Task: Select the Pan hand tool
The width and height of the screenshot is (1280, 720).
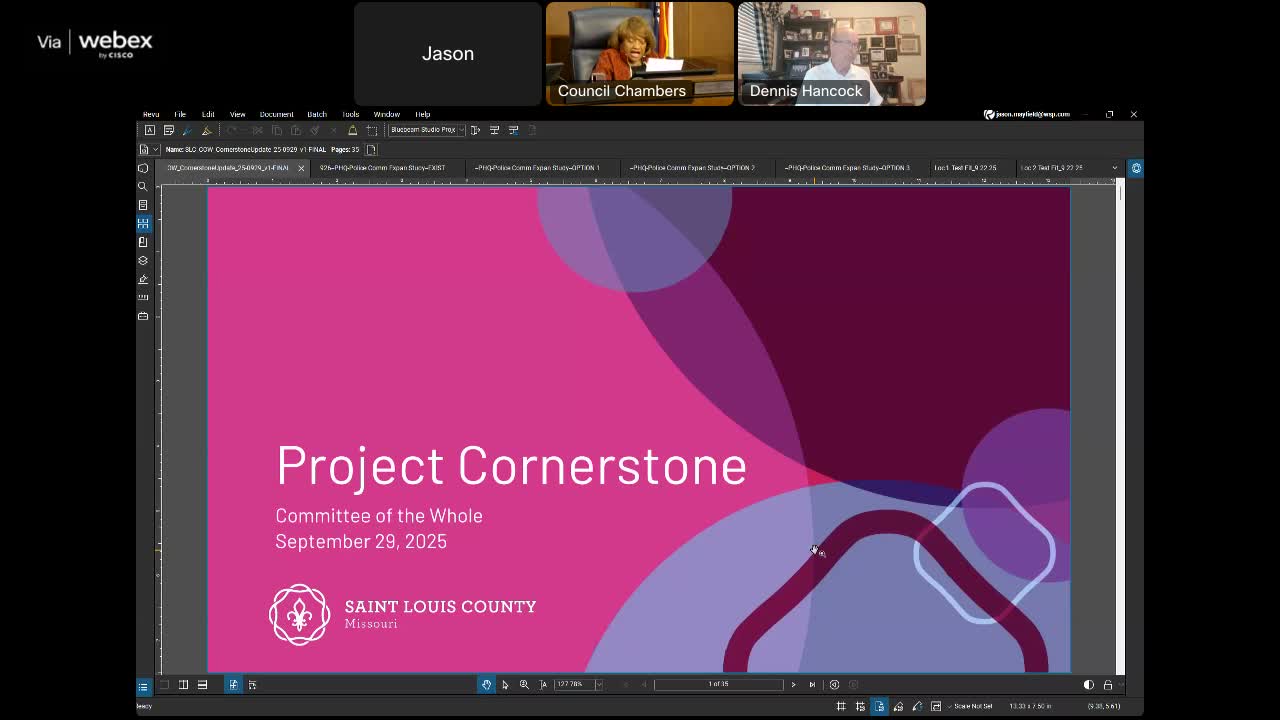Action: 486,685
